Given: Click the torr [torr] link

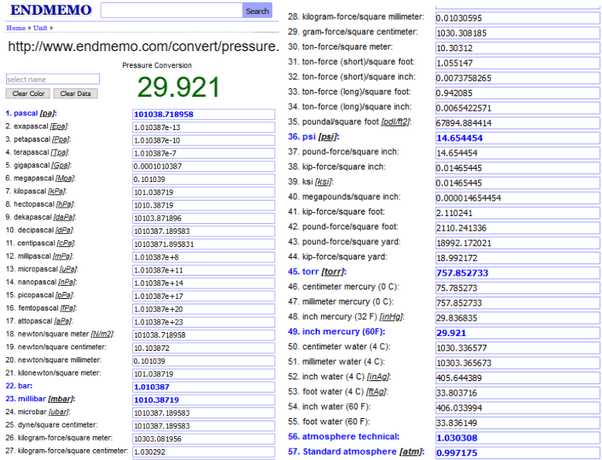Looking at the screenshot, I should coord(317,271).
